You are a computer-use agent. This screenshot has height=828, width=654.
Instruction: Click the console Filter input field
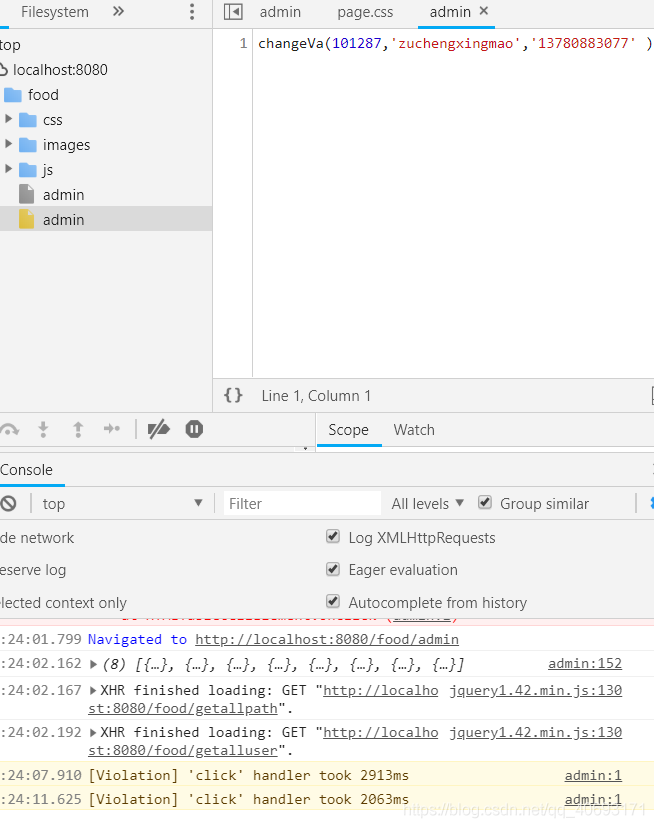point(302,503)
